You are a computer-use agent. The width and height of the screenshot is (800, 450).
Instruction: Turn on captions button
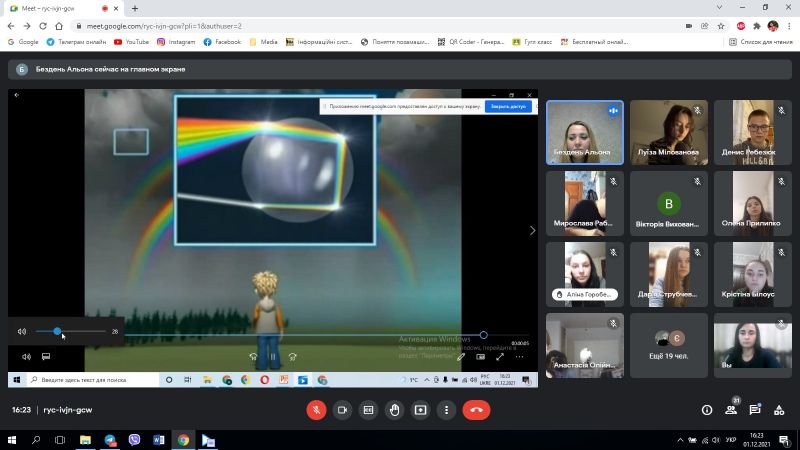tap(368, 410)
